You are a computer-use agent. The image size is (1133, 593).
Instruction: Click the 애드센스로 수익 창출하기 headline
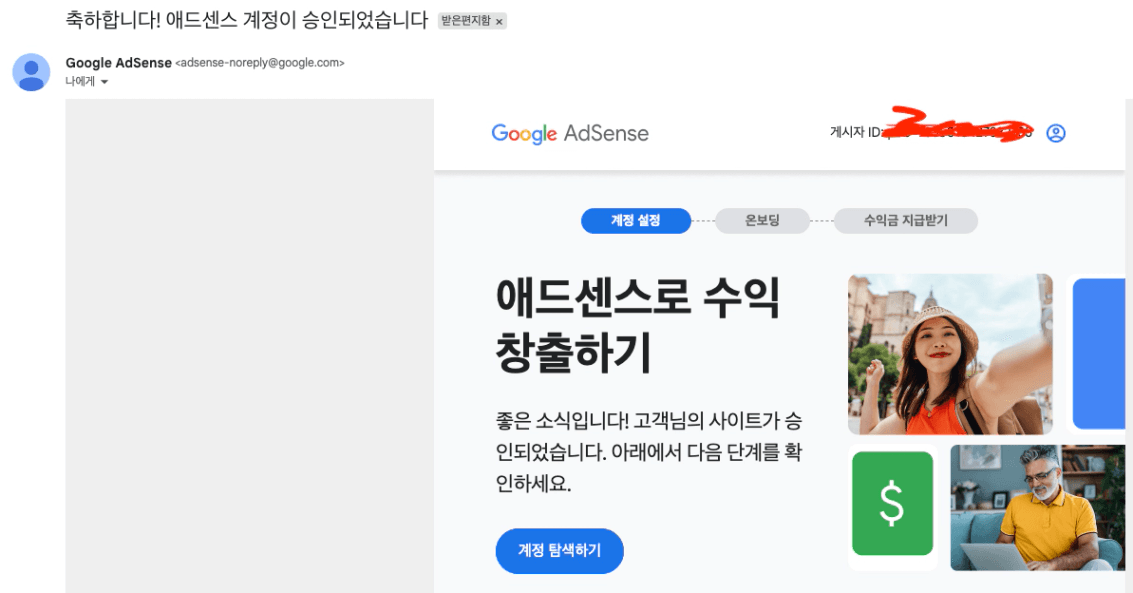point(638,324)
